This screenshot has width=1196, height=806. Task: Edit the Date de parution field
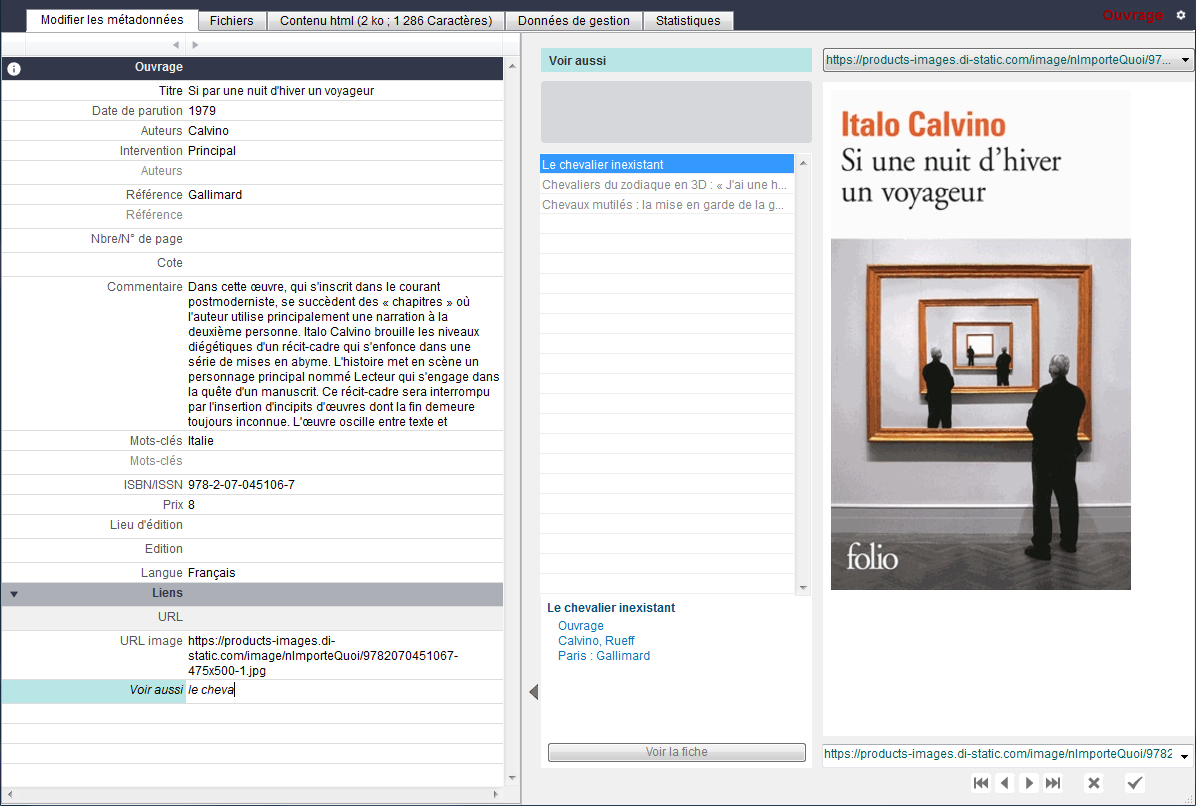(x=345, y=111)
